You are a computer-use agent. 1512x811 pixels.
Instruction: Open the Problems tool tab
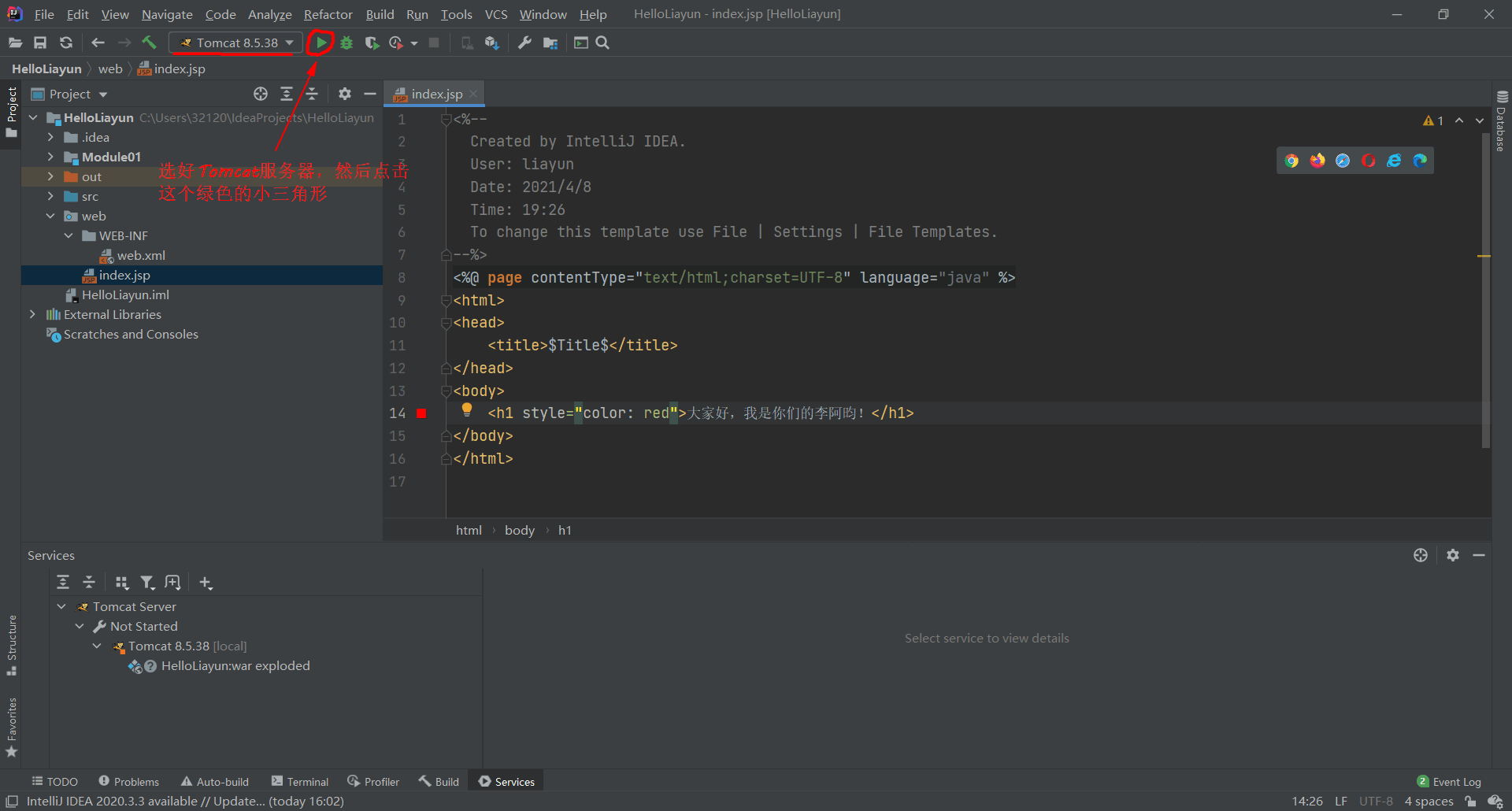[x=129, y=782]
